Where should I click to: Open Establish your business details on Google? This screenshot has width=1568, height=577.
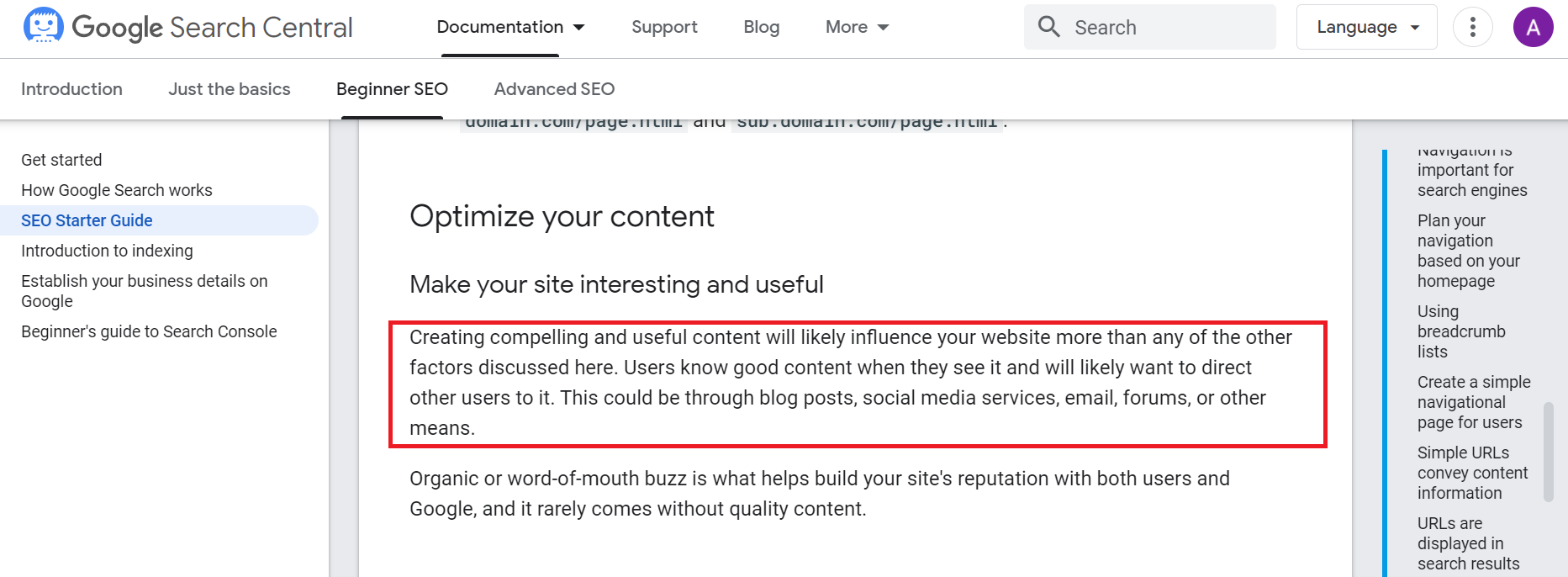tap(145, 291)
